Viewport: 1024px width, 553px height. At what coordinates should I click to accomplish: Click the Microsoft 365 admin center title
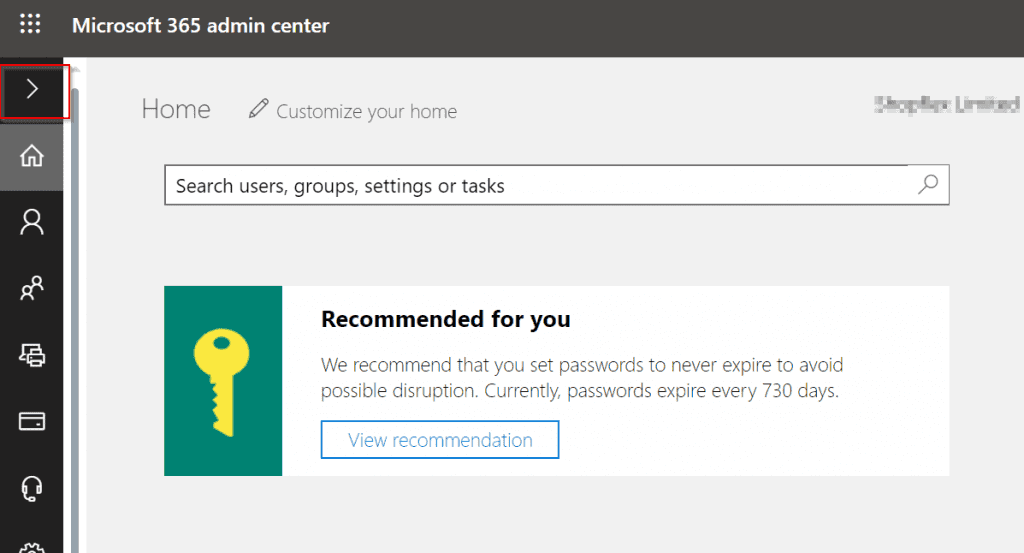coord(200,25)
